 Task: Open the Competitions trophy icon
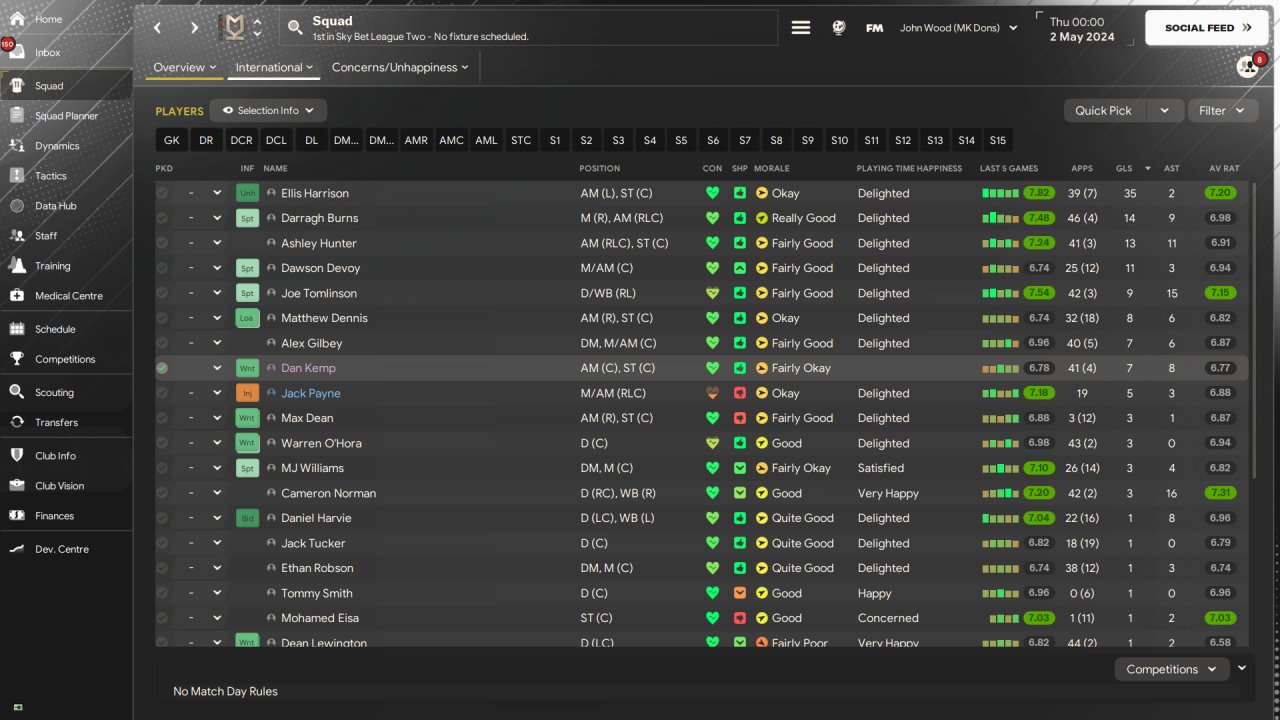17,359
